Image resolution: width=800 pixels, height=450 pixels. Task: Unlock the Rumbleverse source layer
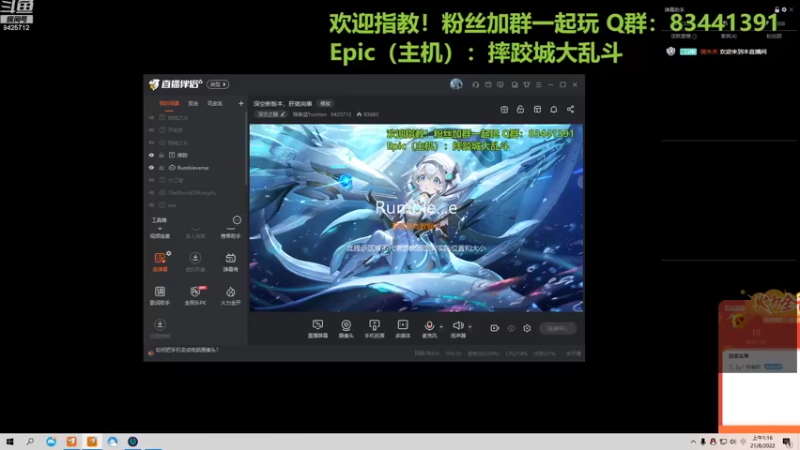[x=162, y=168]
